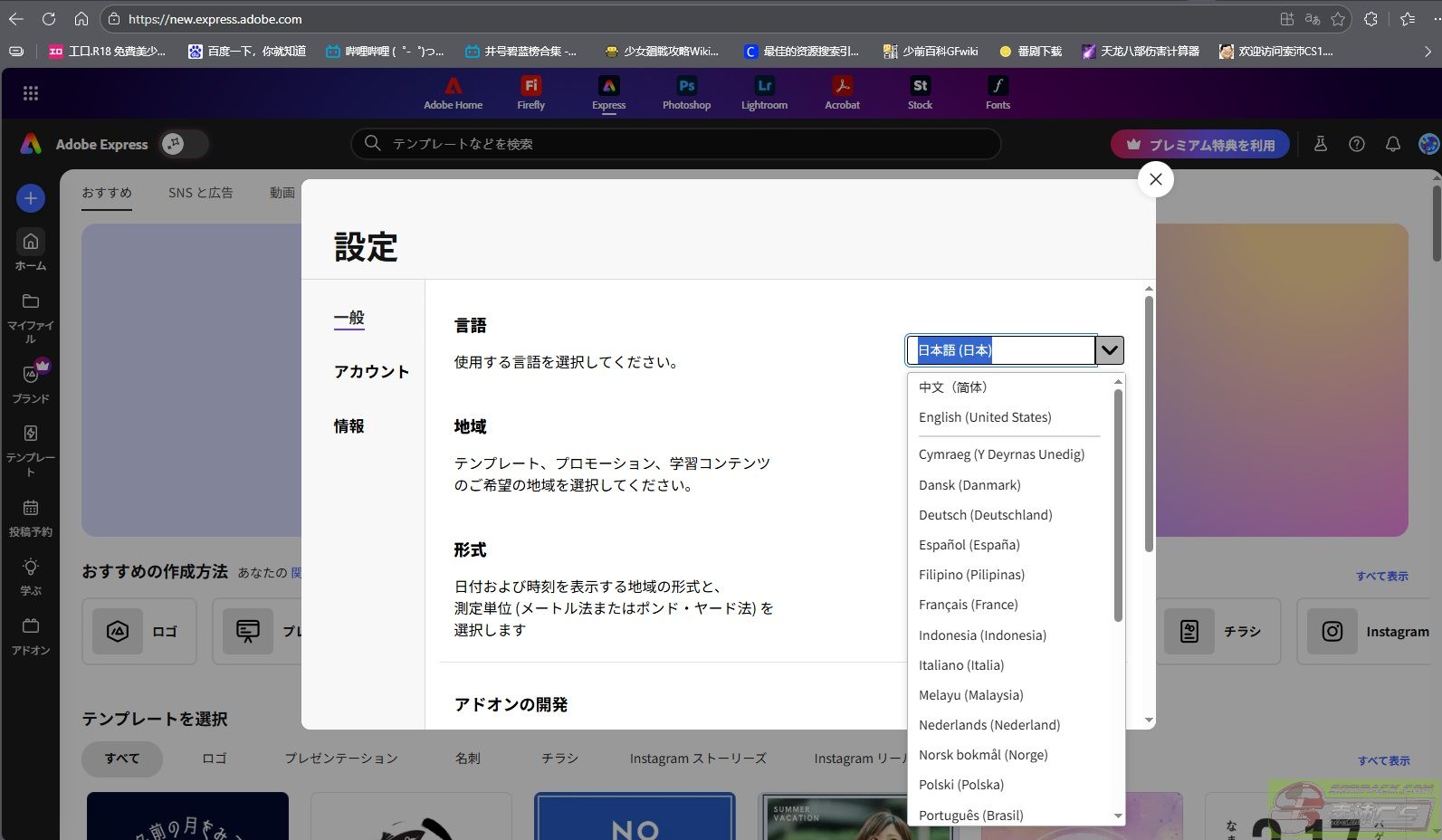Select English (United States) from language list
The height and width of the screenshot is (840, 1442).
985,417
